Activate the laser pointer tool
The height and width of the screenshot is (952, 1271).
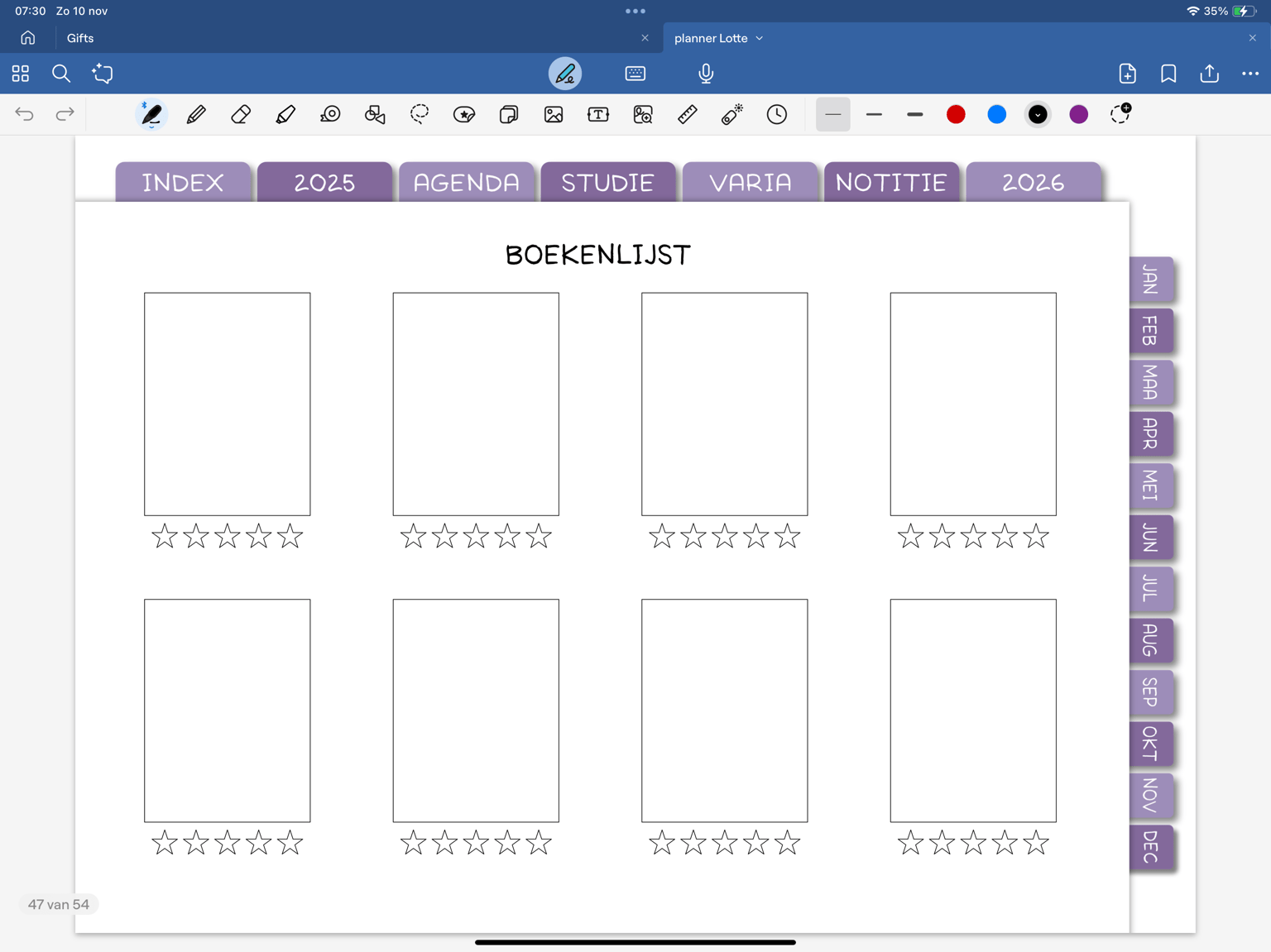pos(732,114)
